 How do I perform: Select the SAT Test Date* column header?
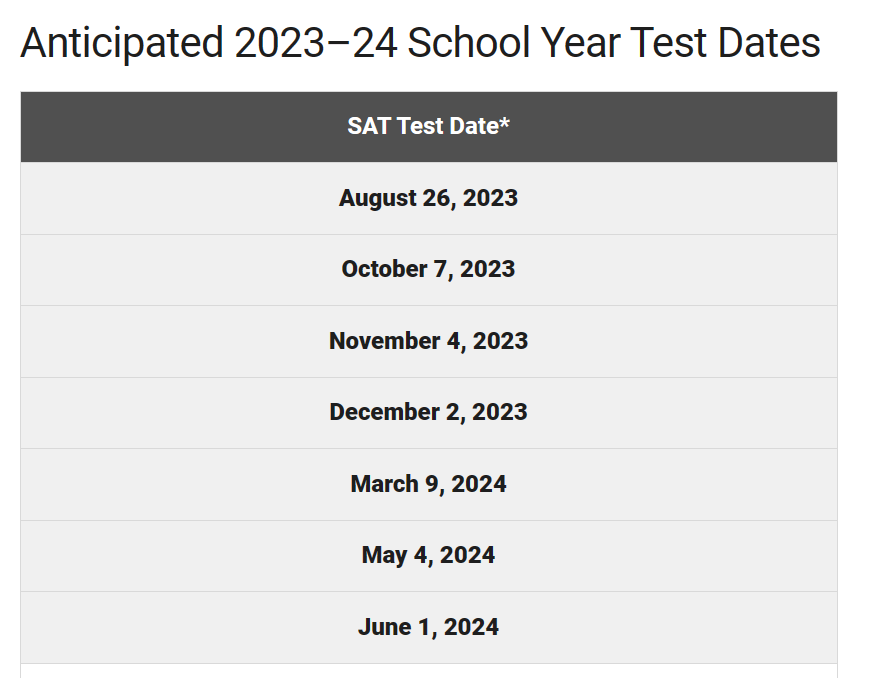pyautogui.click(x=429, y=127)
